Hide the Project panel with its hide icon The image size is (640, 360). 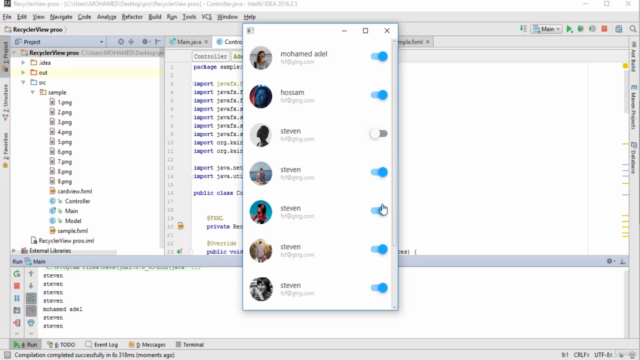(x=158, y=42)
